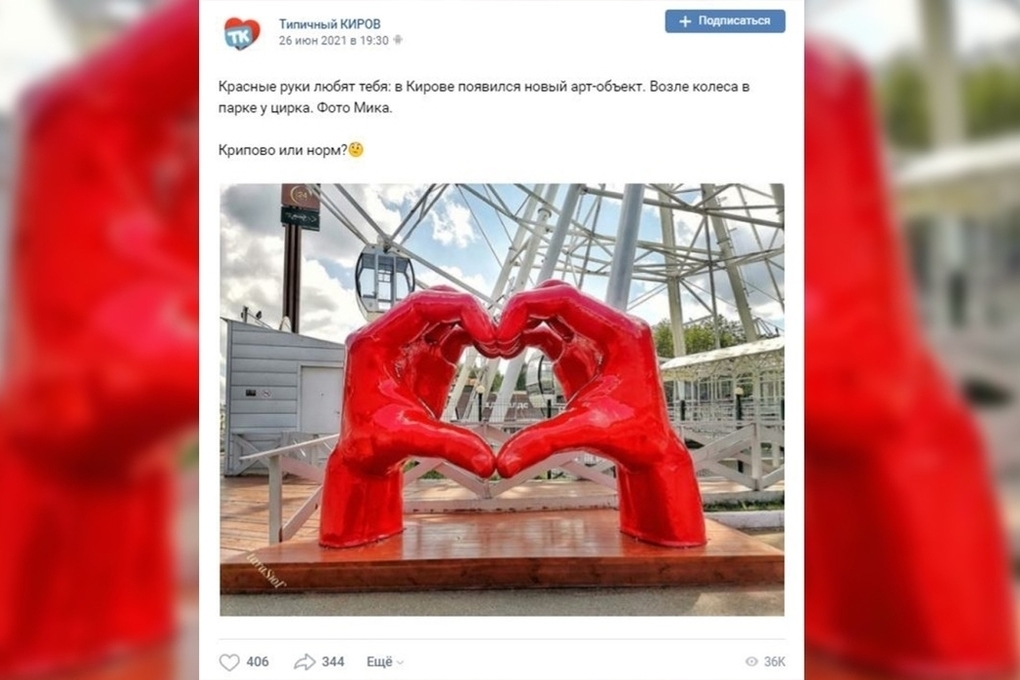Subscribe with the Подписаться button
The width and height of the screenshot is (1020, 680).
pyautogui.click(x=725, y=21)
